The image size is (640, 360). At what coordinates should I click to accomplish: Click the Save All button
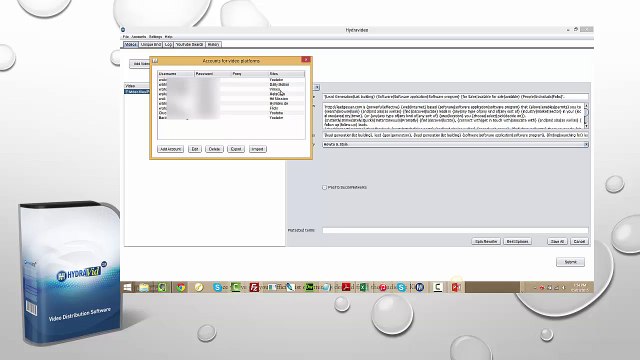557,241
